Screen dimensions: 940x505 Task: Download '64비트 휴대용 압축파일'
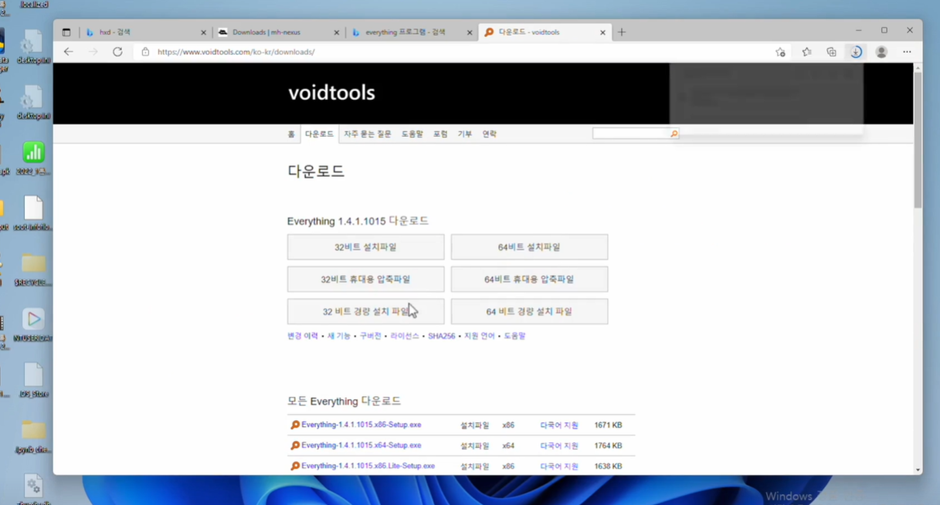(529, 279)
